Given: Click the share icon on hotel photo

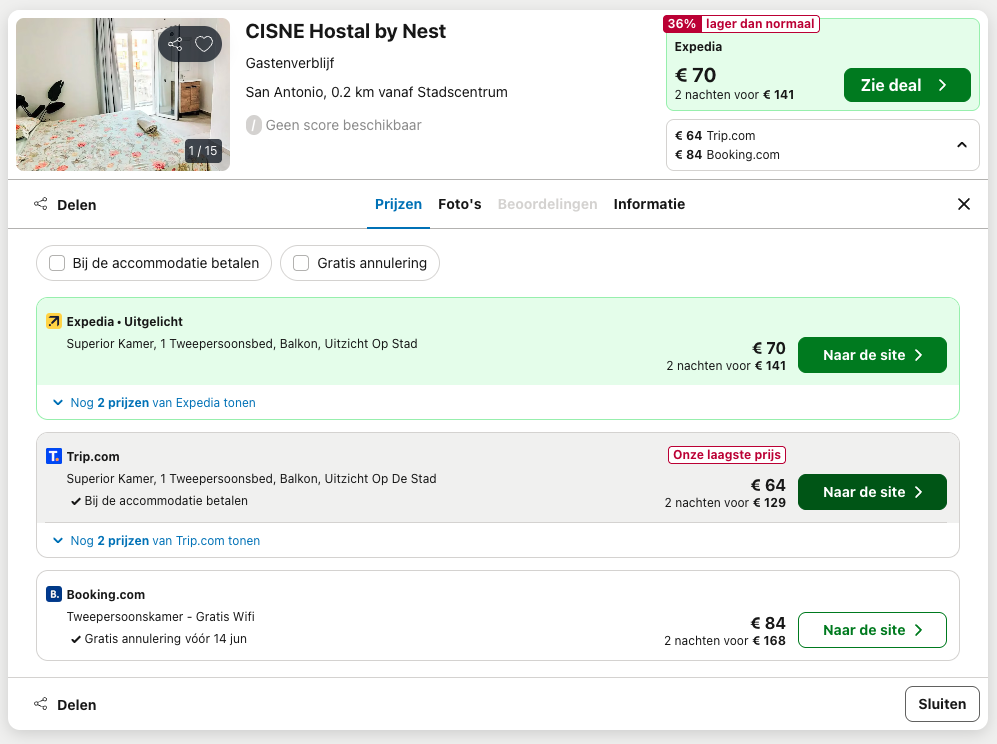Looking at the screenshot, I should tap(175, 44).
